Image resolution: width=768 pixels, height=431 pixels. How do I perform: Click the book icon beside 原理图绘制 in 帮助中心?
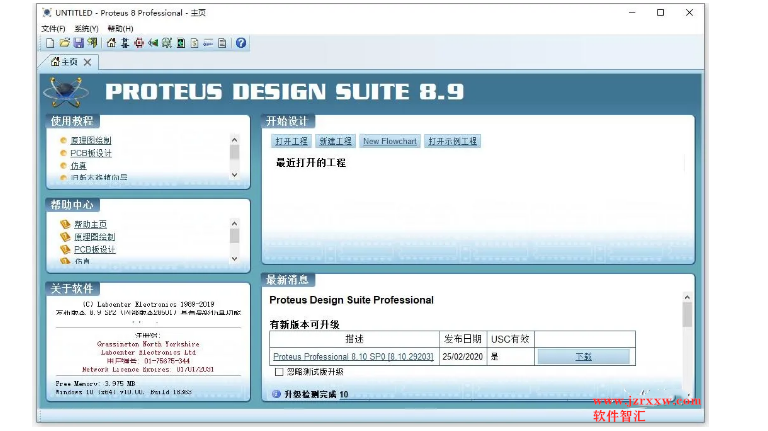65,237
